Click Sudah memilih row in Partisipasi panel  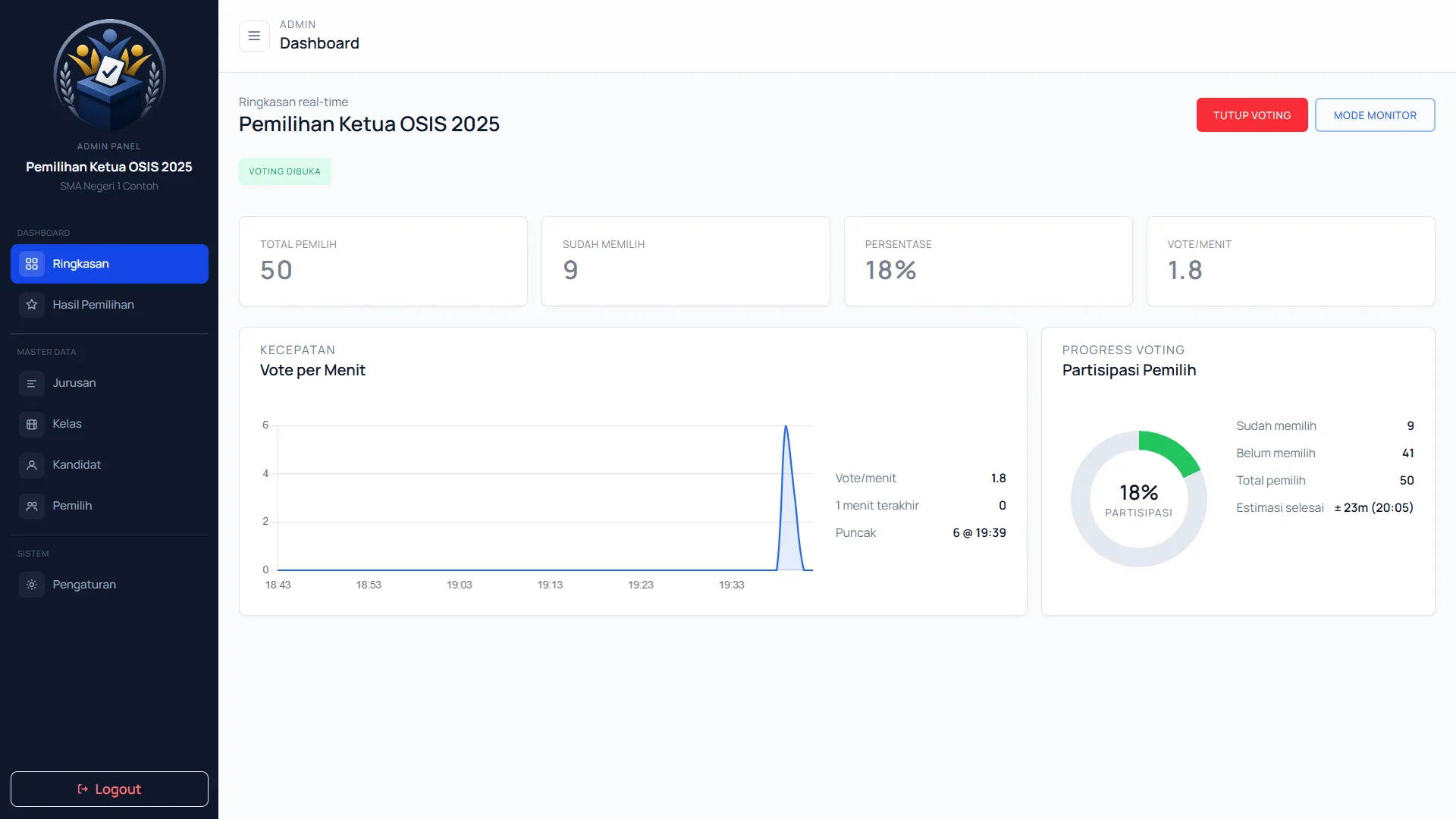pos(1325,426)
